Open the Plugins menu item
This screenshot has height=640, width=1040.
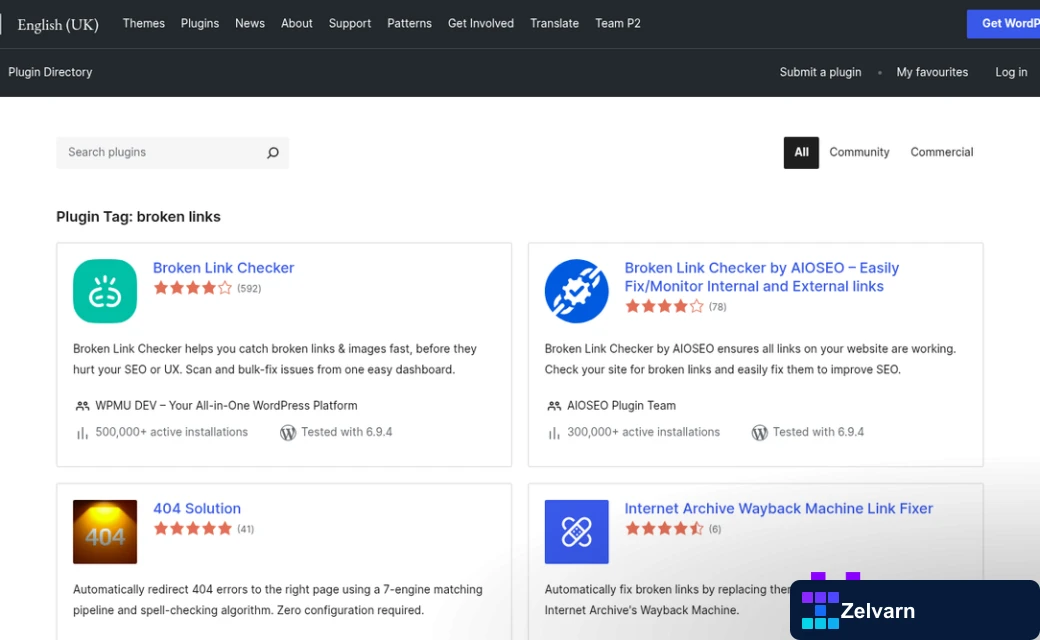click(200, 23)
